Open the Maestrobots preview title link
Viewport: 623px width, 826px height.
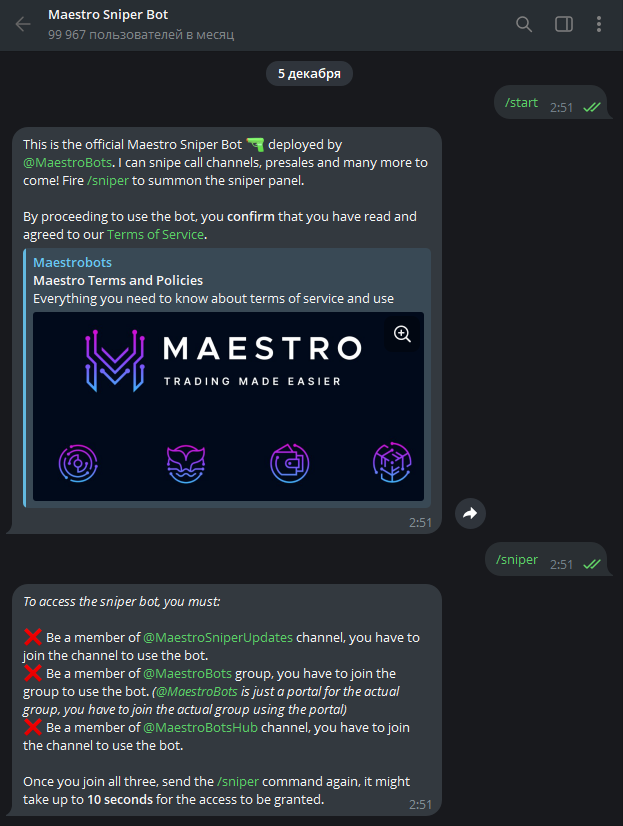[x=73, y=262]
